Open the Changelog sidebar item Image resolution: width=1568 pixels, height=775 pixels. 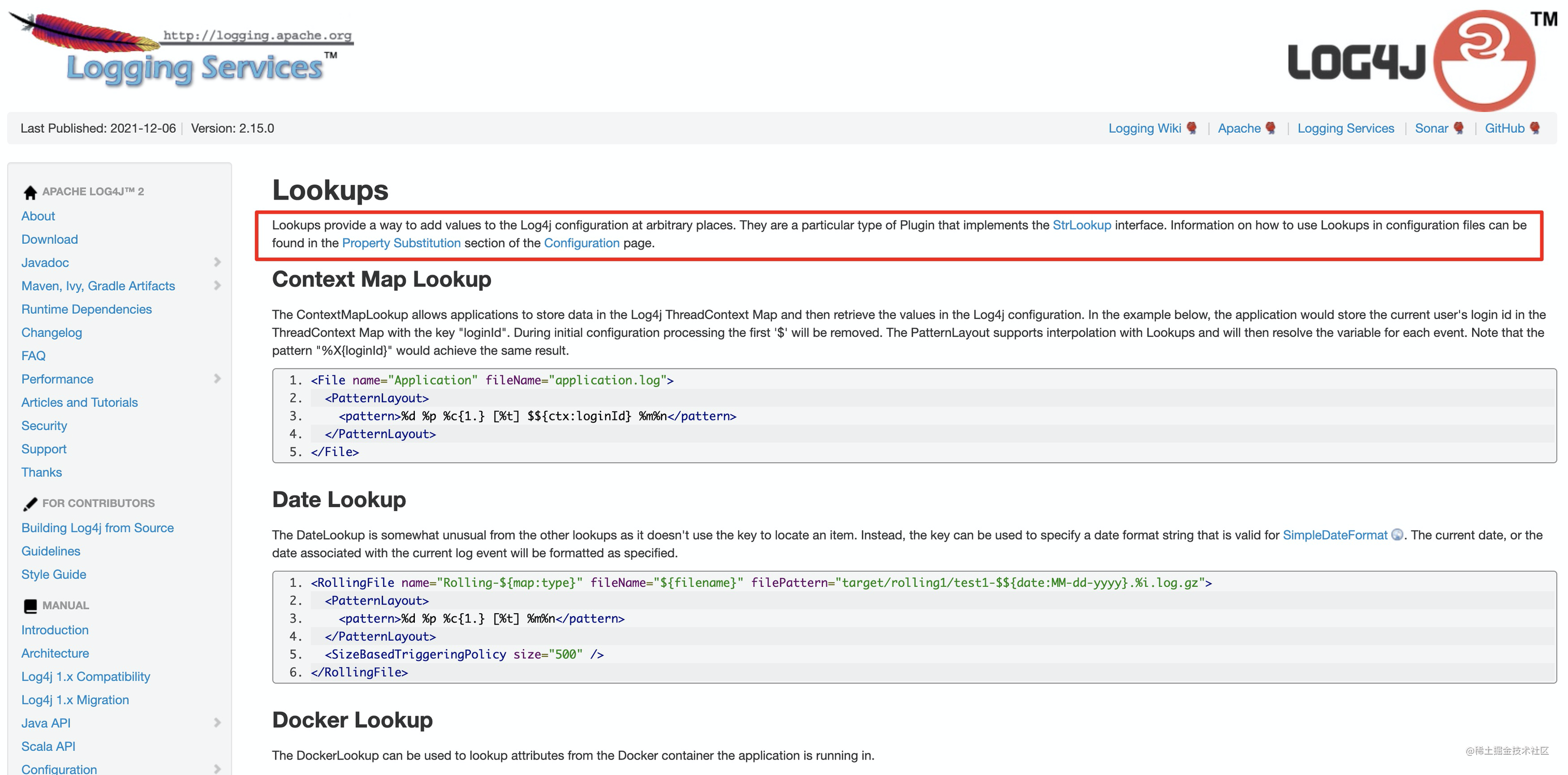(x=51, y=333)
